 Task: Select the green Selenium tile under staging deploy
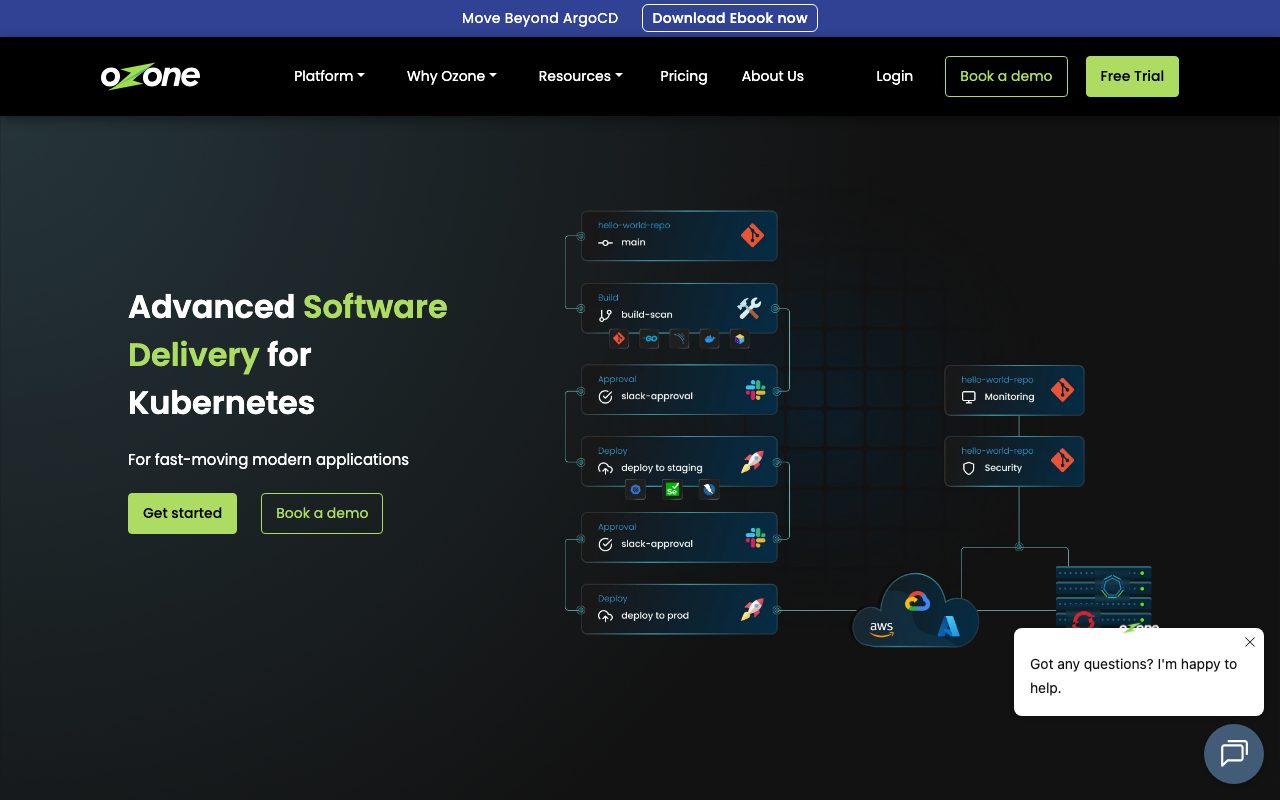[x=672, y=490]
